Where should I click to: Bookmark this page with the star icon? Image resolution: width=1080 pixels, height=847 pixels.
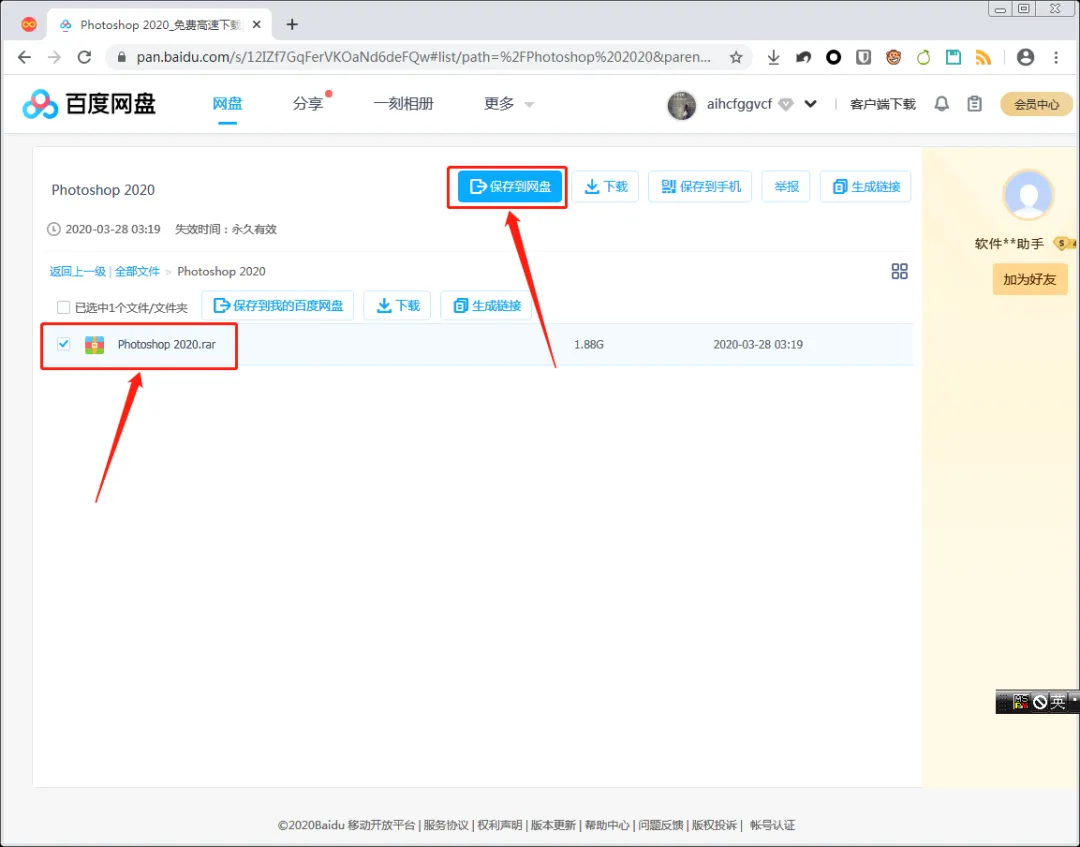pos(736,57)
